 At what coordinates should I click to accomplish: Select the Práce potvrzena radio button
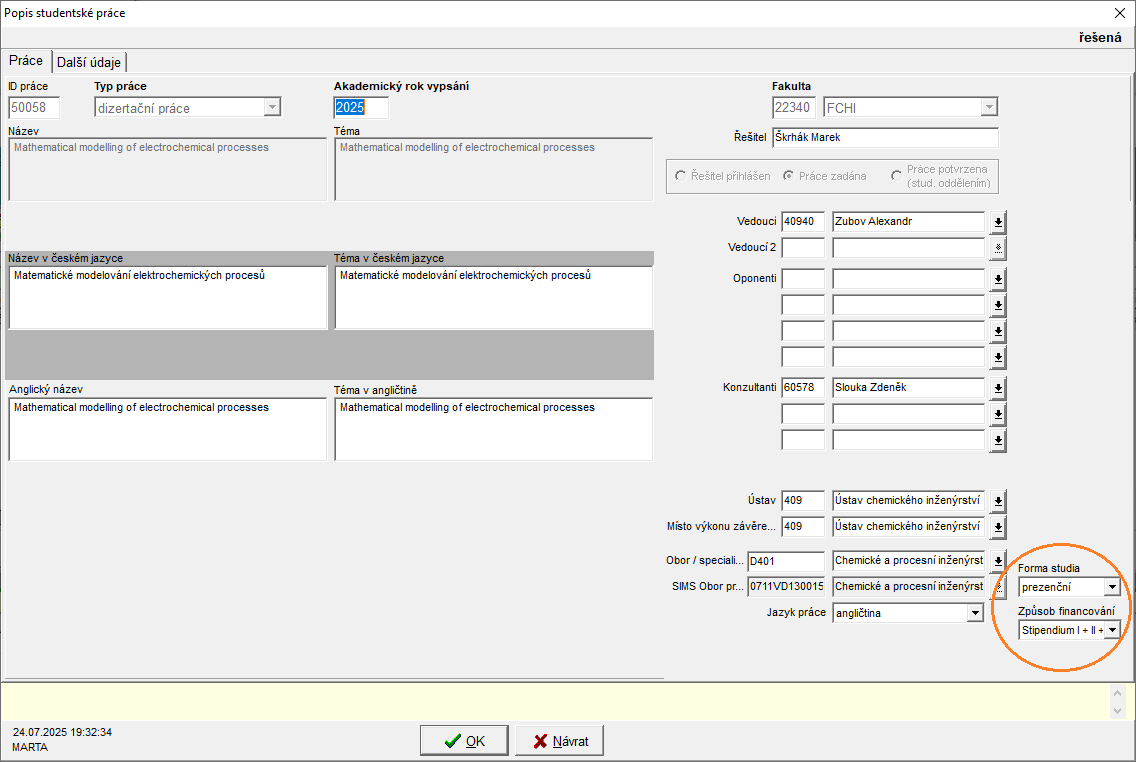tap(896, 176)
